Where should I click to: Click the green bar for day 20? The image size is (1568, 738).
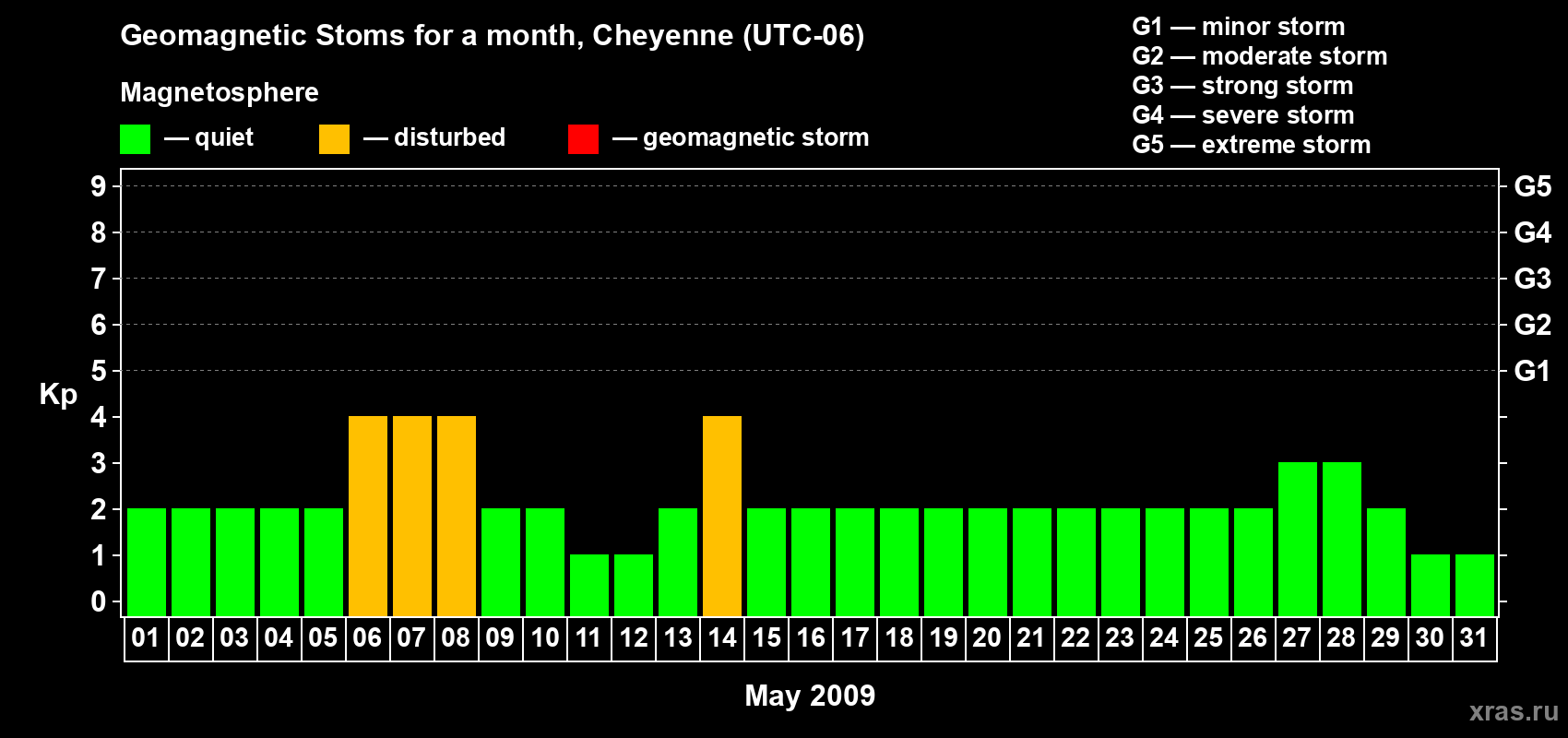click(x=988, y=563)
